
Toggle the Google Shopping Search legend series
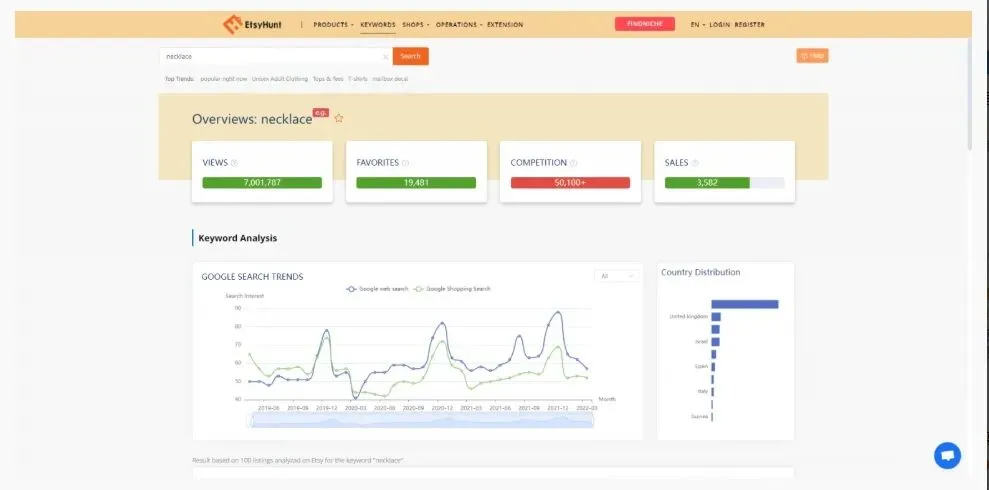(452, 289)
